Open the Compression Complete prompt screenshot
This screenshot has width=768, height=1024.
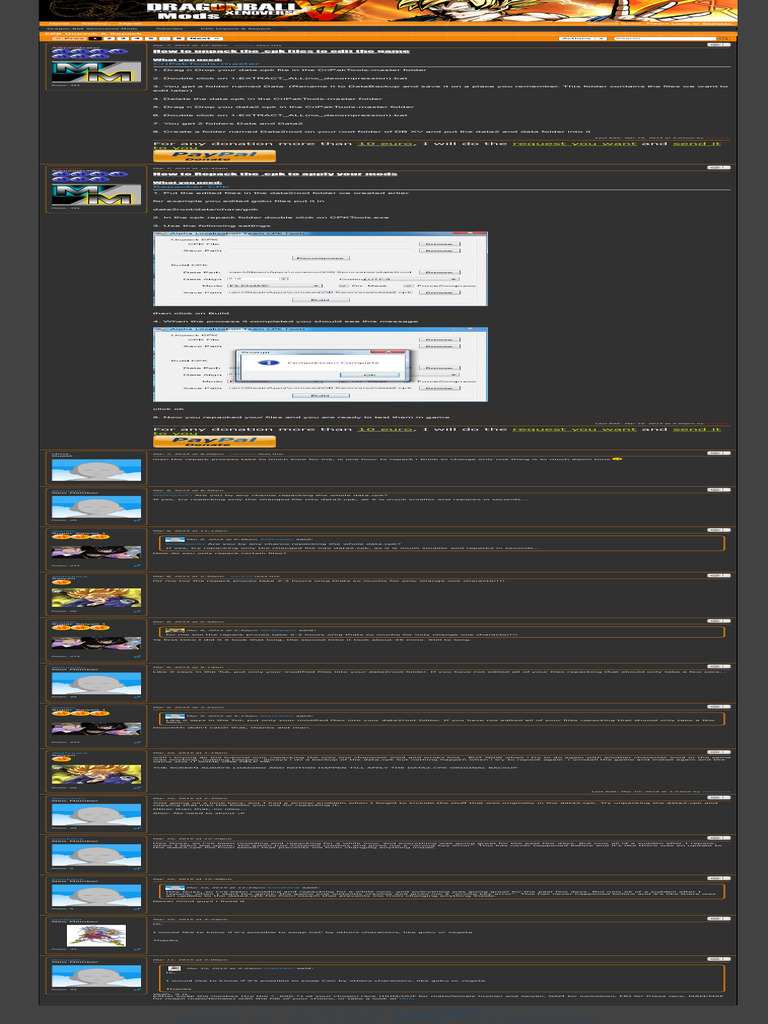(x=320, y=364)
